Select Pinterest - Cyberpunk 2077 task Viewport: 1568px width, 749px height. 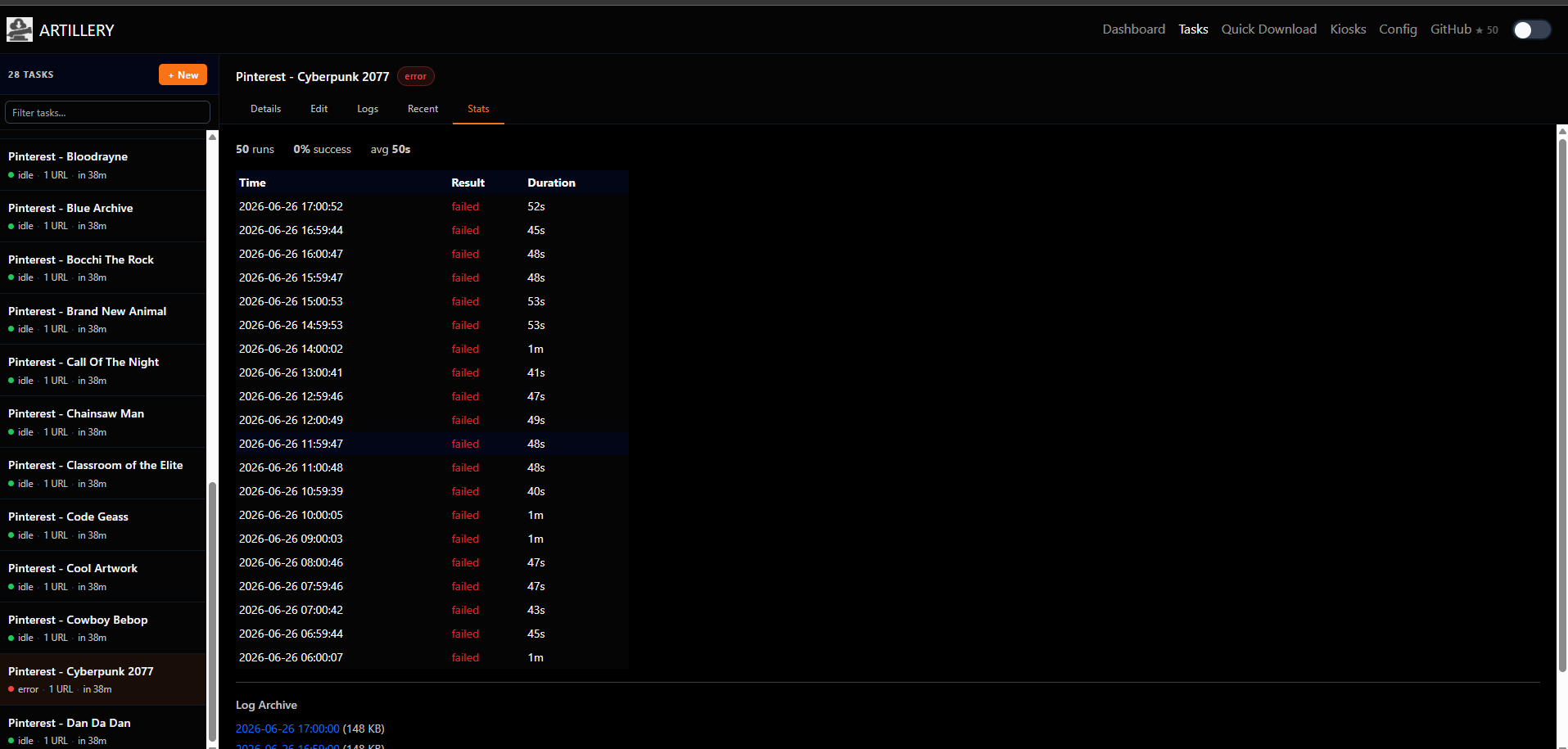(103, 679)
